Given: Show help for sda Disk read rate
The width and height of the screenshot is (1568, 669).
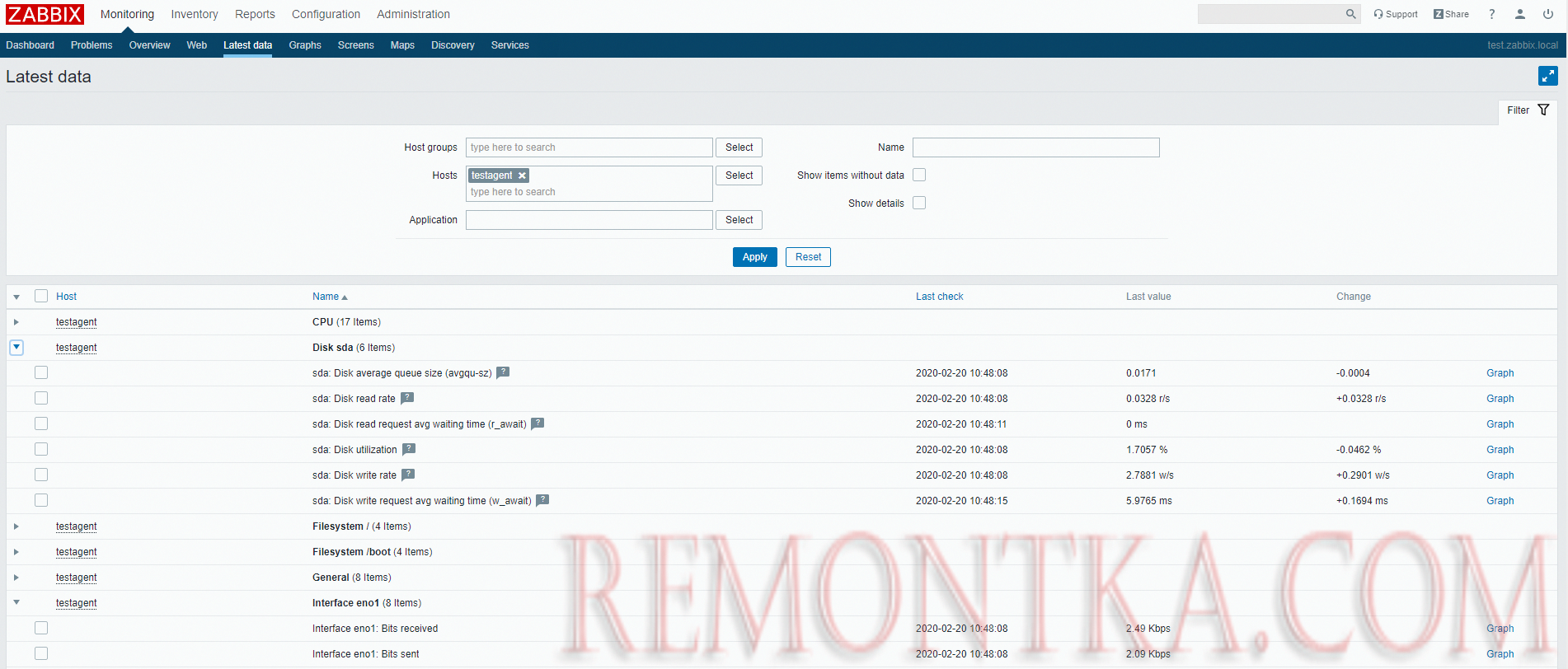Looking at the screenshot, I should click(x=407, y=398).
